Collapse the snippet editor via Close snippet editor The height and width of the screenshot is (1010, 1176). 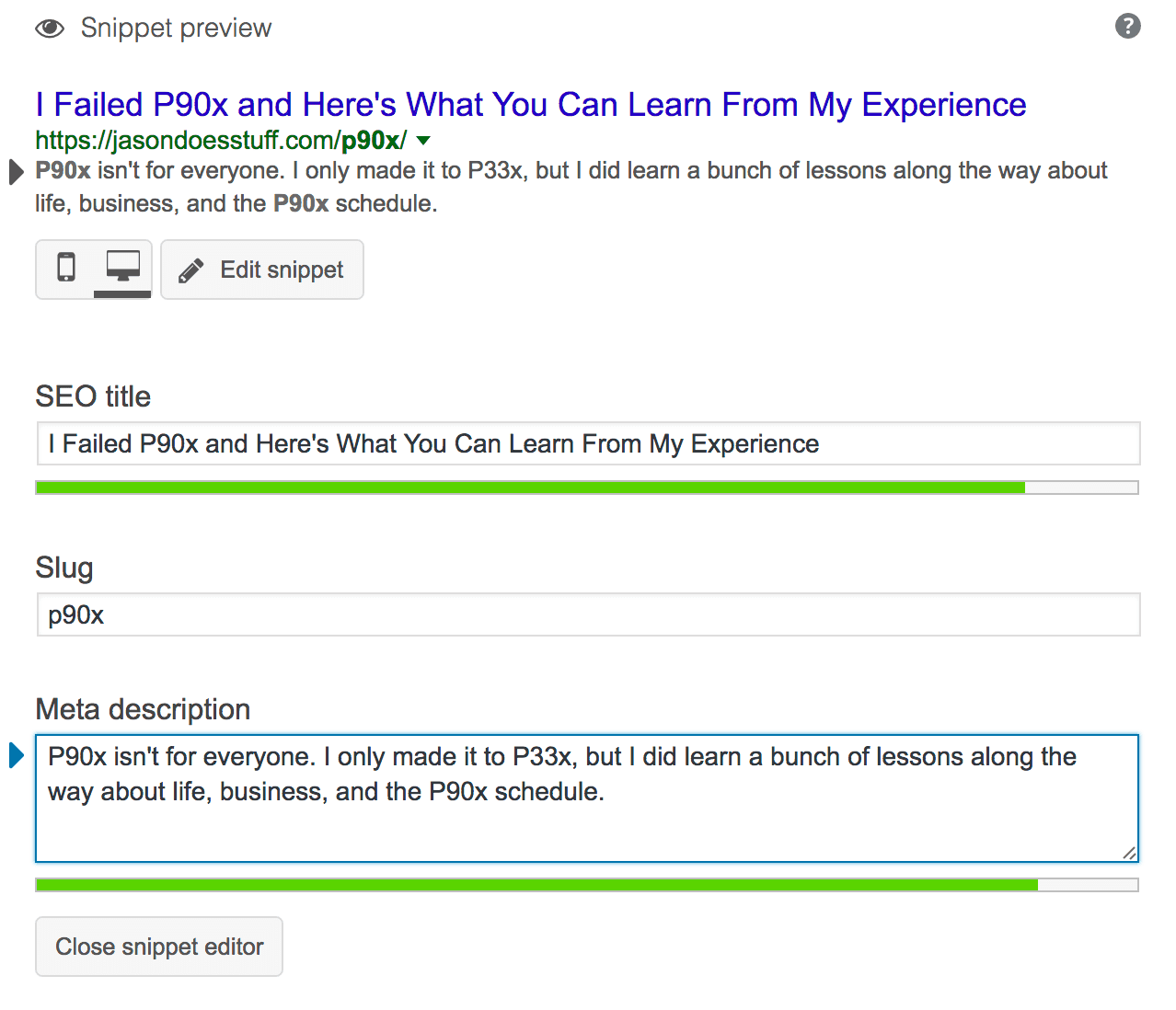[158, 946]
